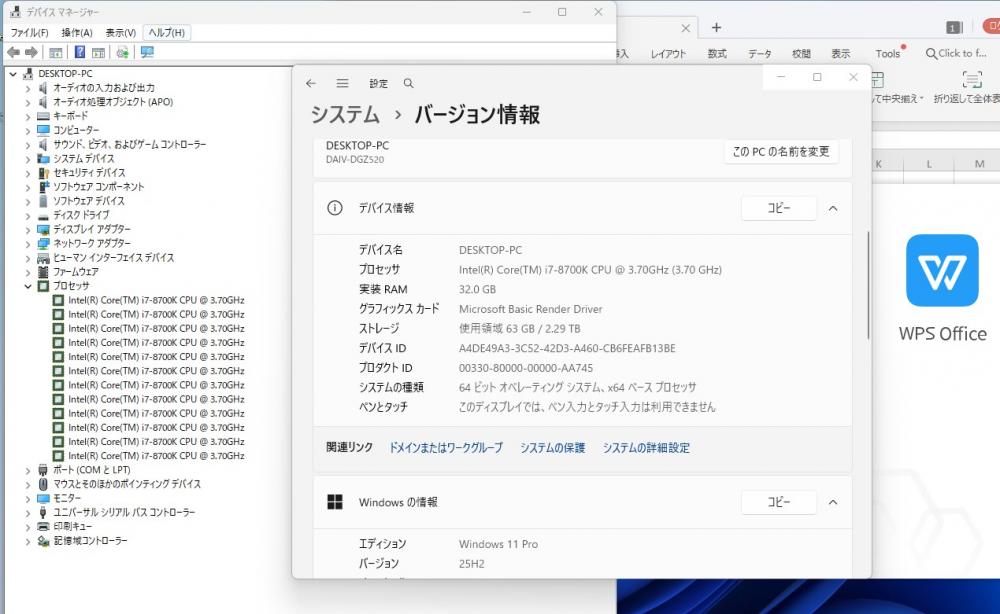
Task: Open the Tools tab in WPS
Action: pos(888,54)
